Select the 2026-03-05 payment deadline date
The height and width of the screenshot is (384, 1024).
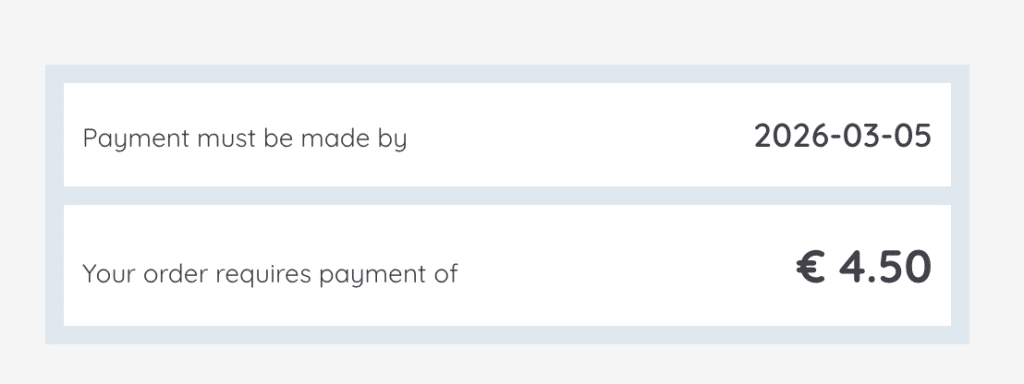pos(842,136)
